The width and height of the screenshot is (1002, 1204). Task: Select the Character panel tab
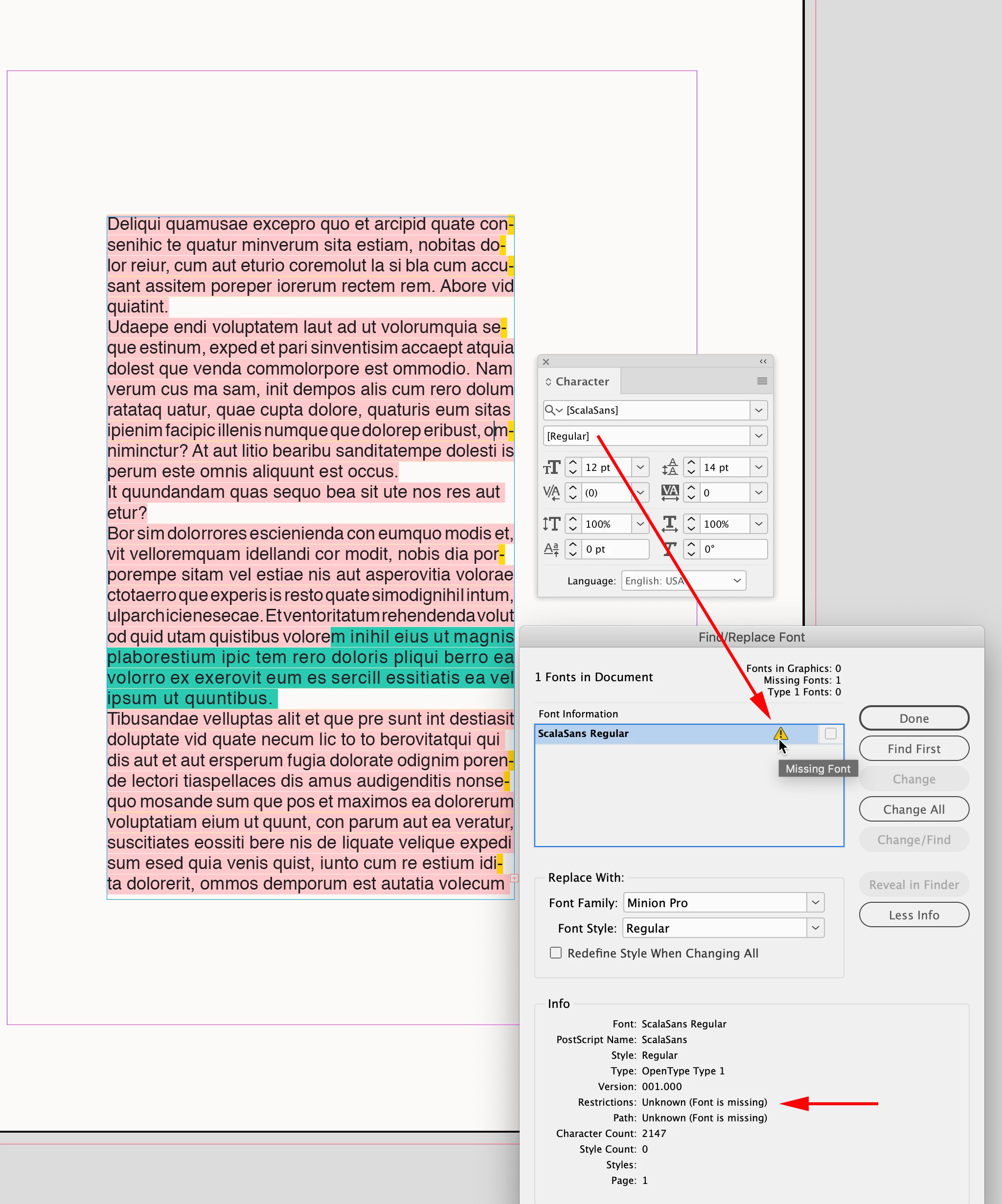(582, 381)
